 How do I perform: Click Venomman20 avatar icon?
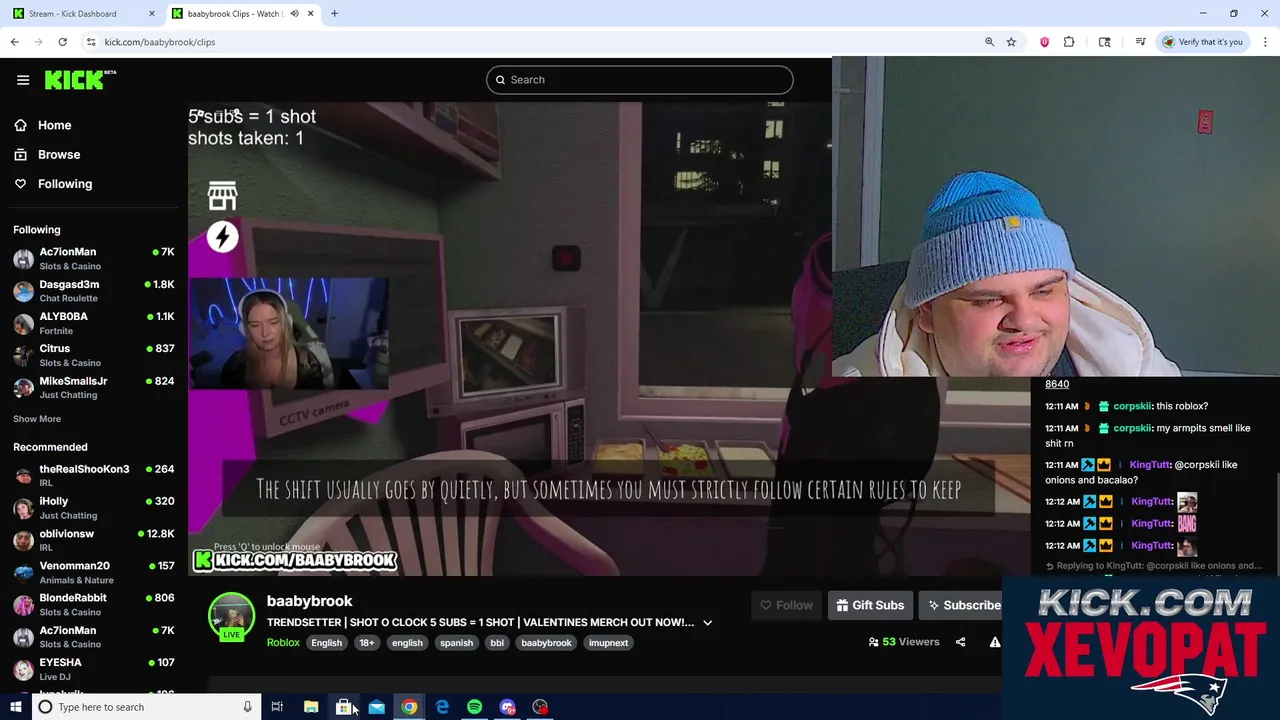click(x=23, y=572)
